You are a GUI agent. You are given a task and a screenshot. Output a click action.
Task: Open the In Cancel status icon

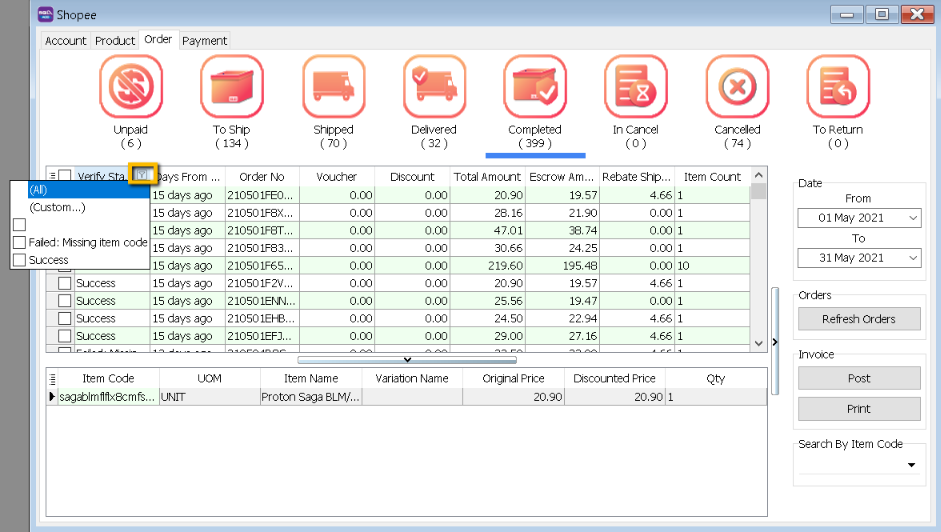635,87
